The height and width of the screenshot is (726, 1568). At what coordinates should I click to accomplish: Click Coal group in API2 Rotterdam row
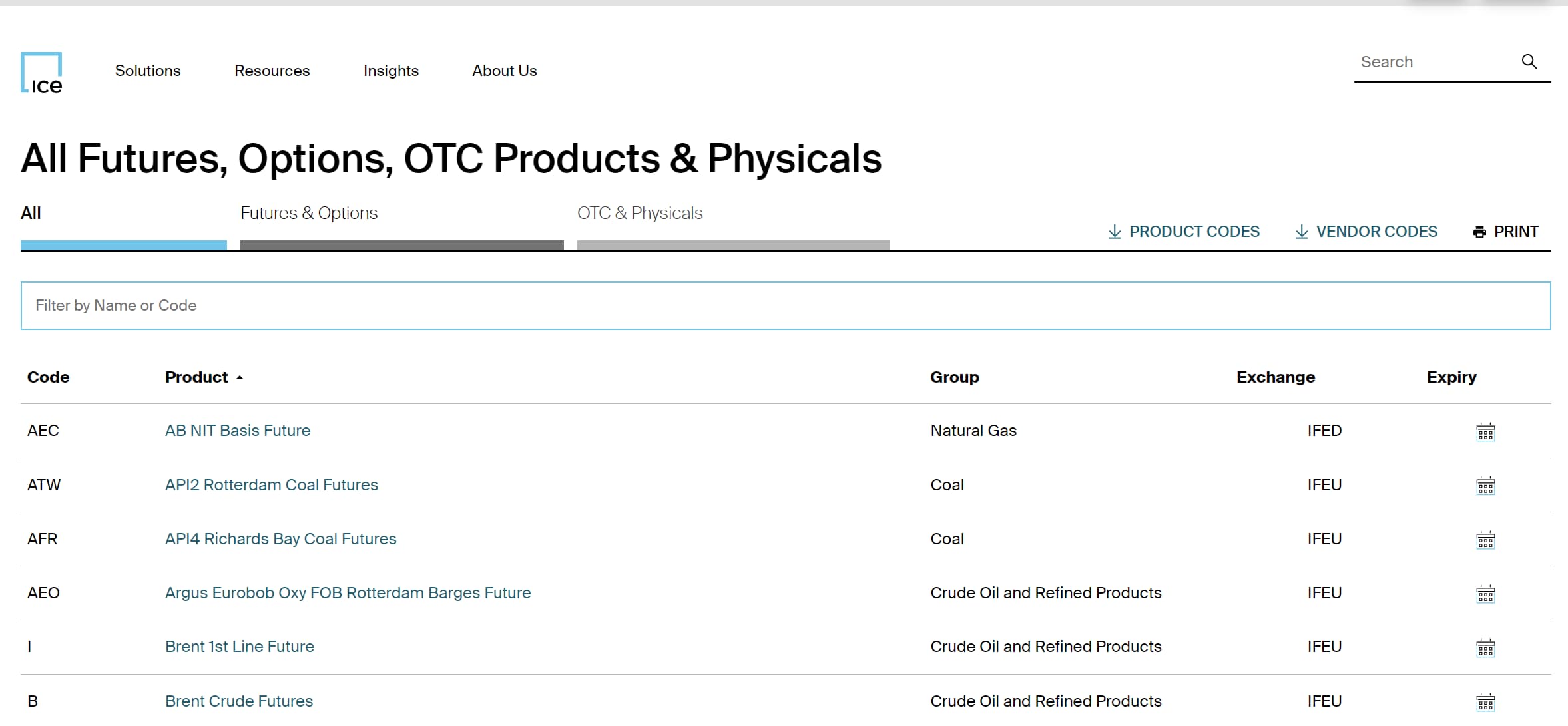(x=947, y=485)
